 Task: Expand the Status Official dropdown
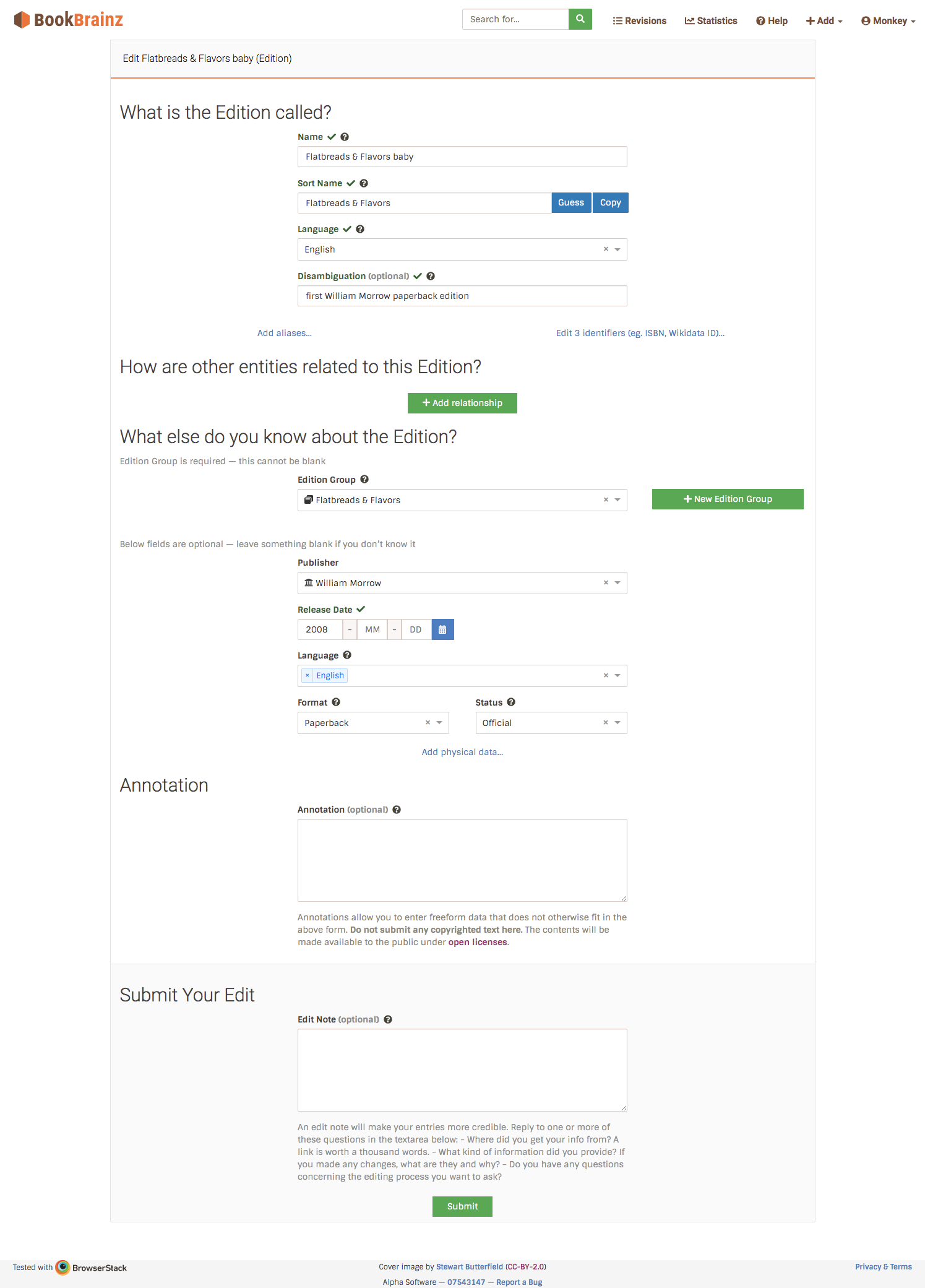(617, 722)
